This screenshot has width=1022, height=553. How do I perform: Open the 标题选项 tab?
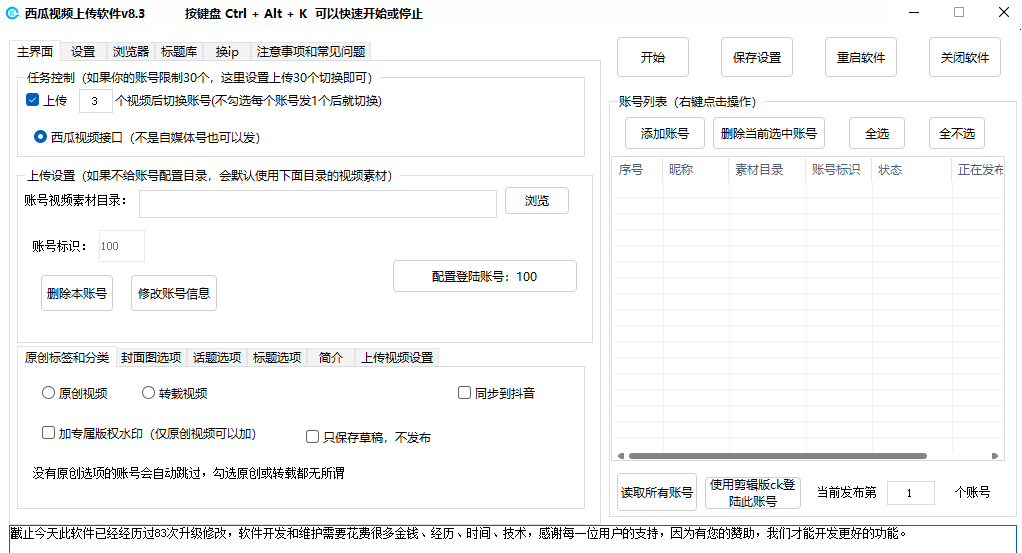tap(277, 357)
